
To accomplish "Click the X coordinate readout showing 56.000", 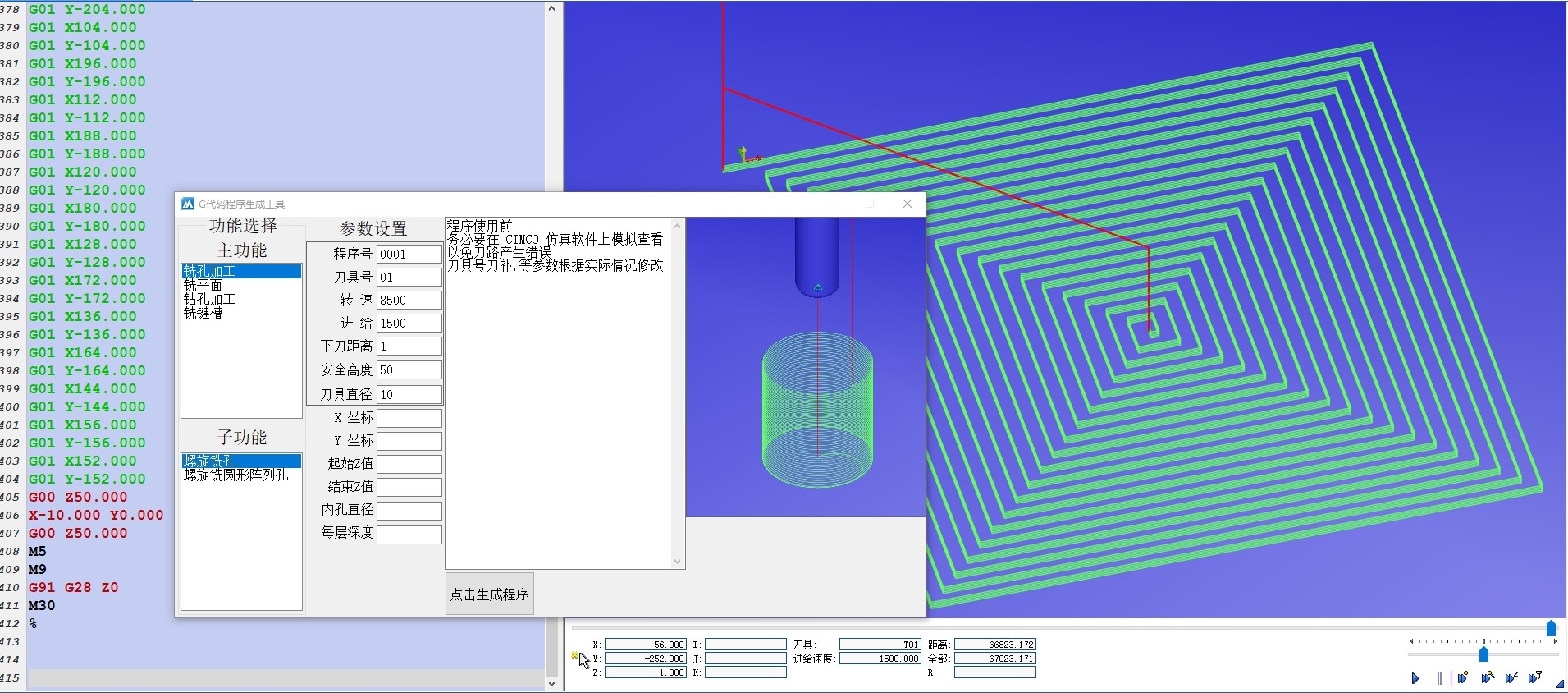I will pos(646,645).
